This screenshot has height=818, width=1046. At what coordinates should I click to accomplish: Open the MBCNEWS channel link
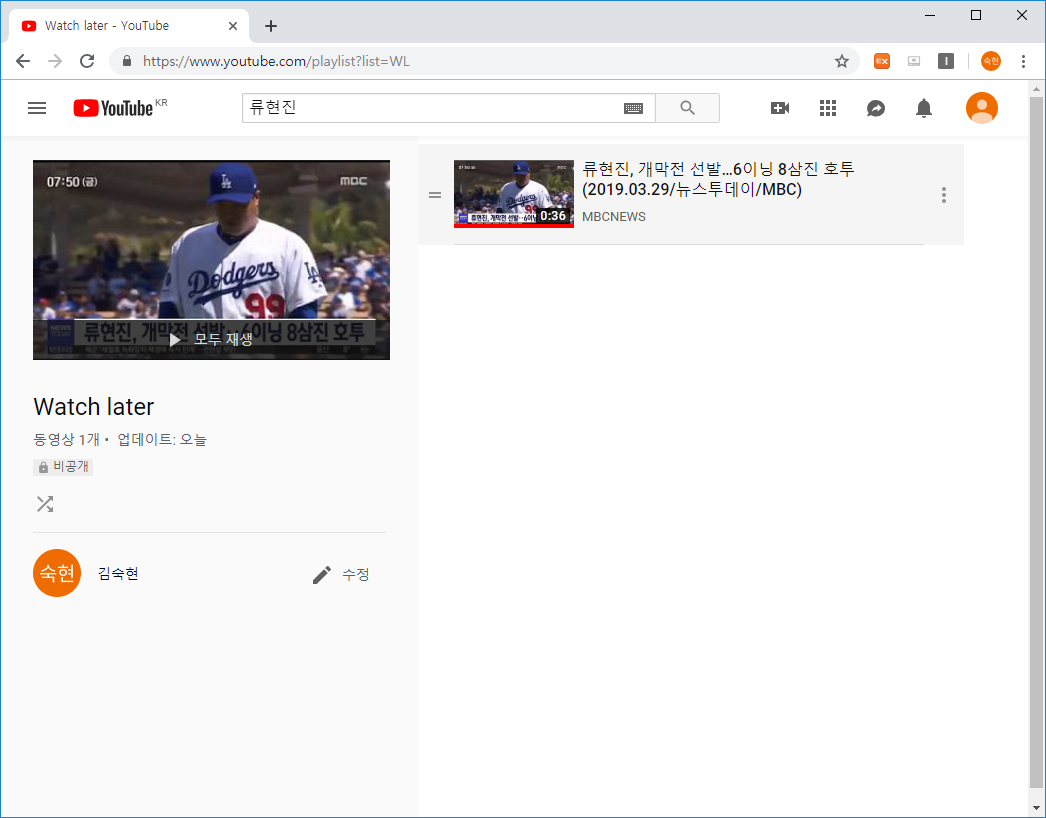(x=614, y=217)
